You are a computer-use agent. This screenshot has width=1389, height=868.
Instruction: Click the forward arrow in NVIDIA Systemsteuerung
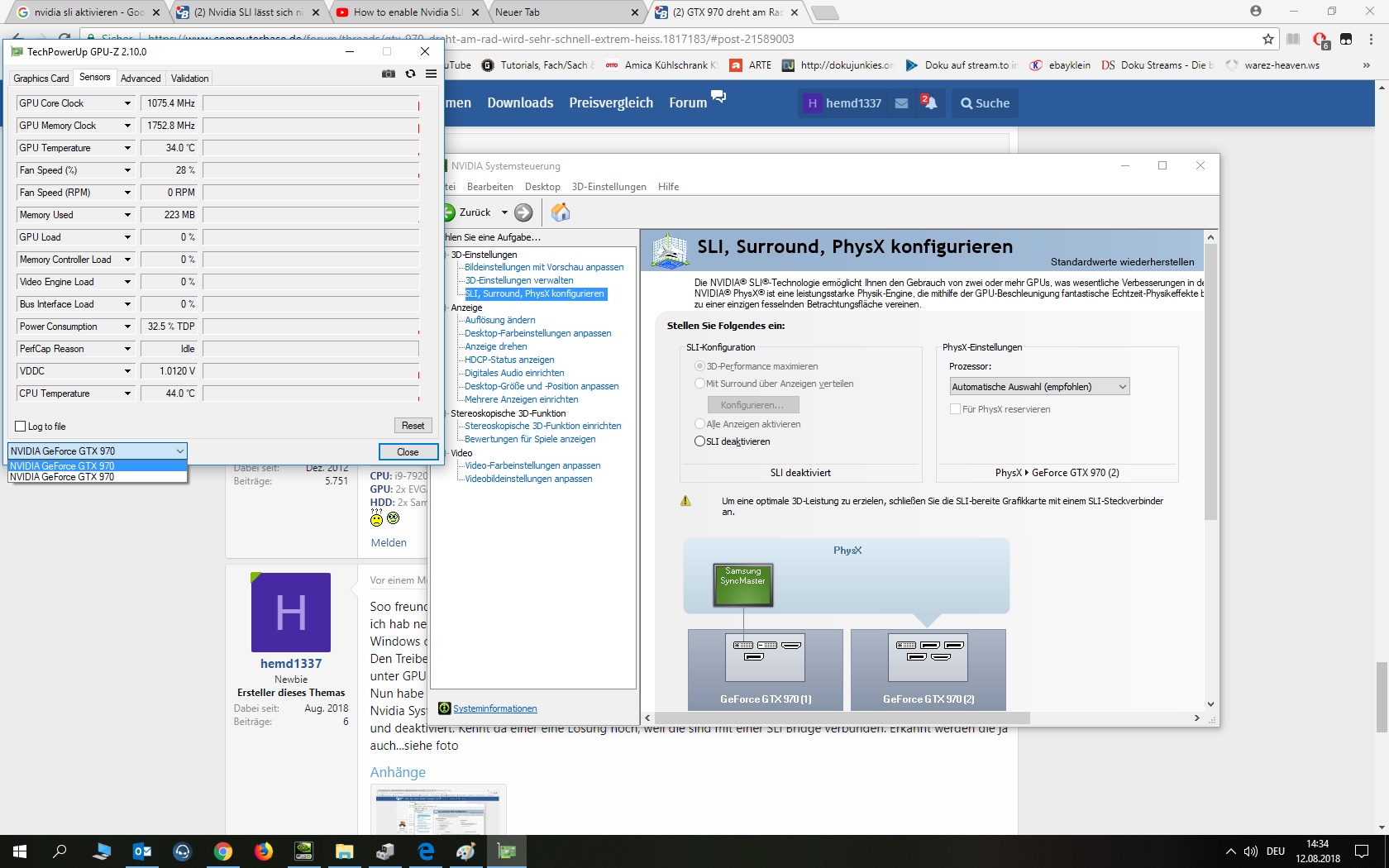pos(523,212)
